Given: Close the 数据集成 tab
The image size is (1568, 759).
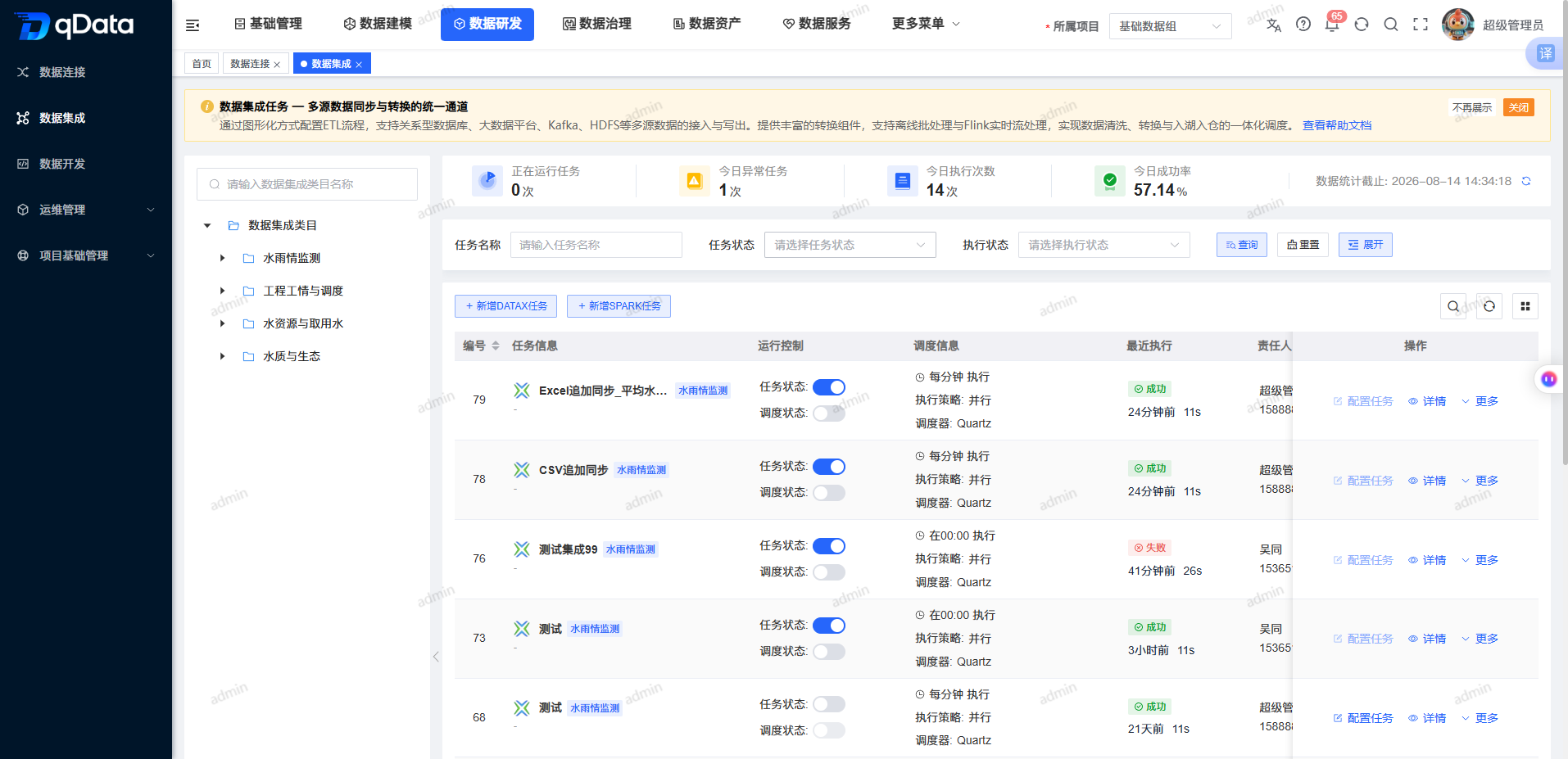Looking at the screenshot, I should [359, 65].
